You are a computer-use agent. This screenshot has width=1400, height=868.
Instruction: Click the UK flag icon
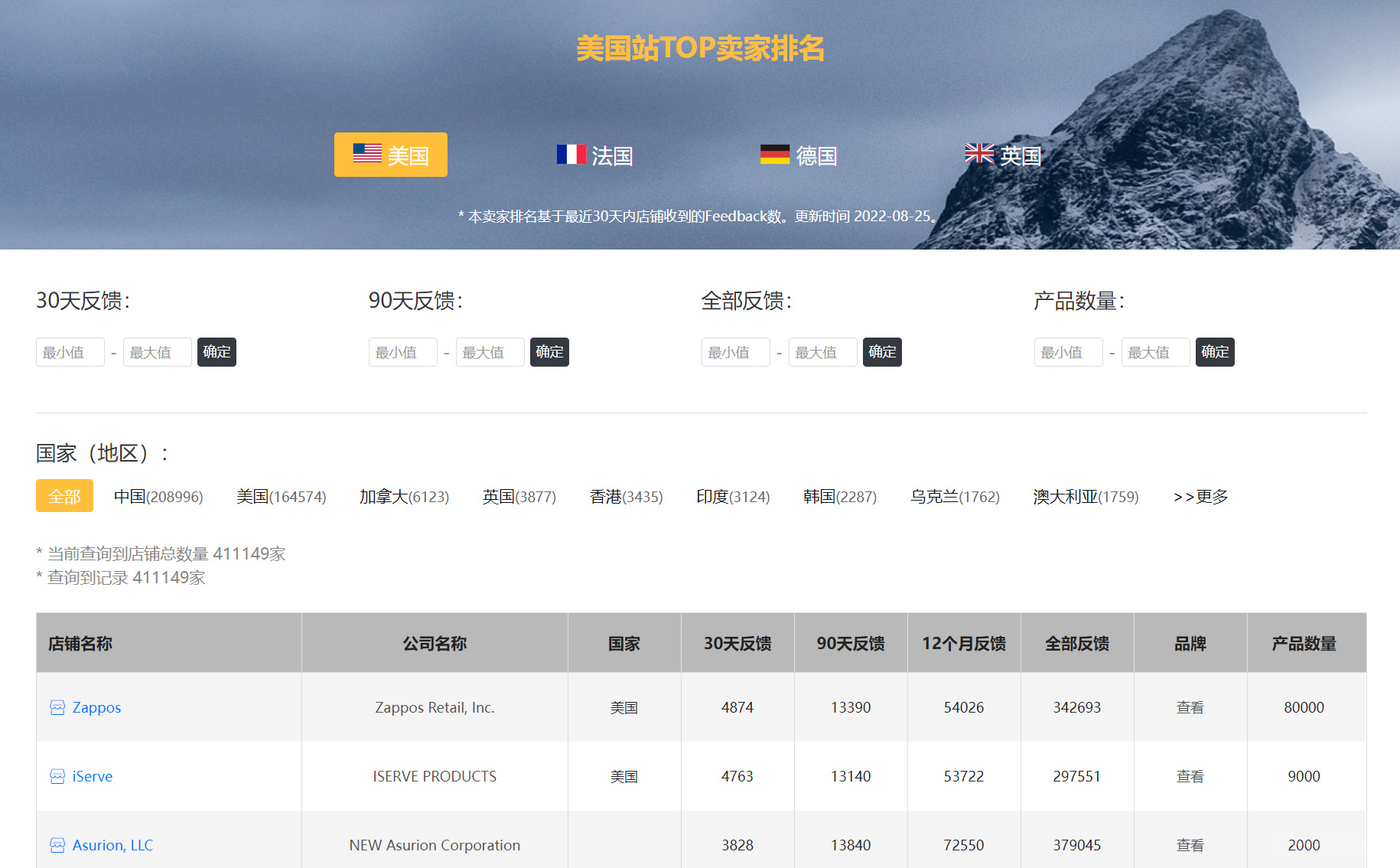pos(979,154)
